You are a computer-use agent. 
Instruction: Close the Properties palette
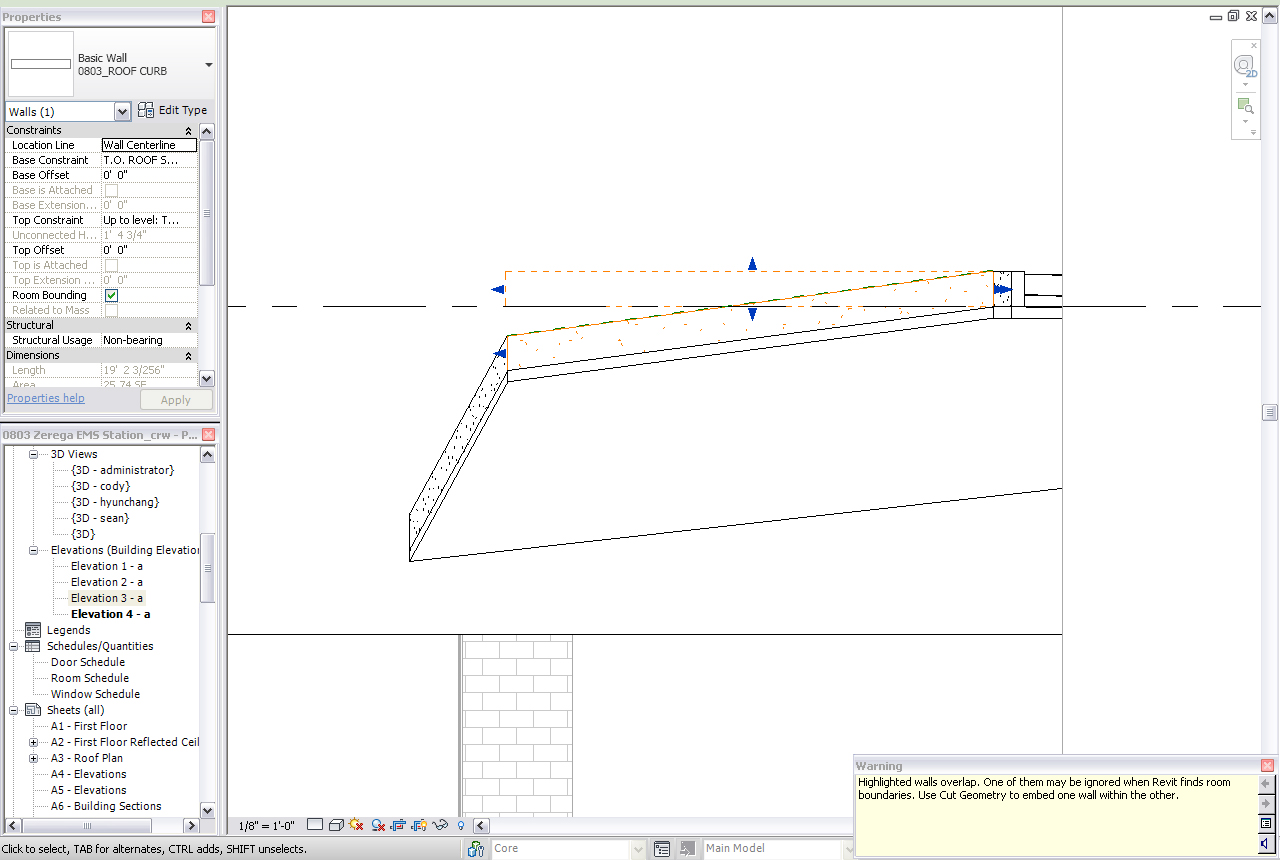click(x=208, y=17)
